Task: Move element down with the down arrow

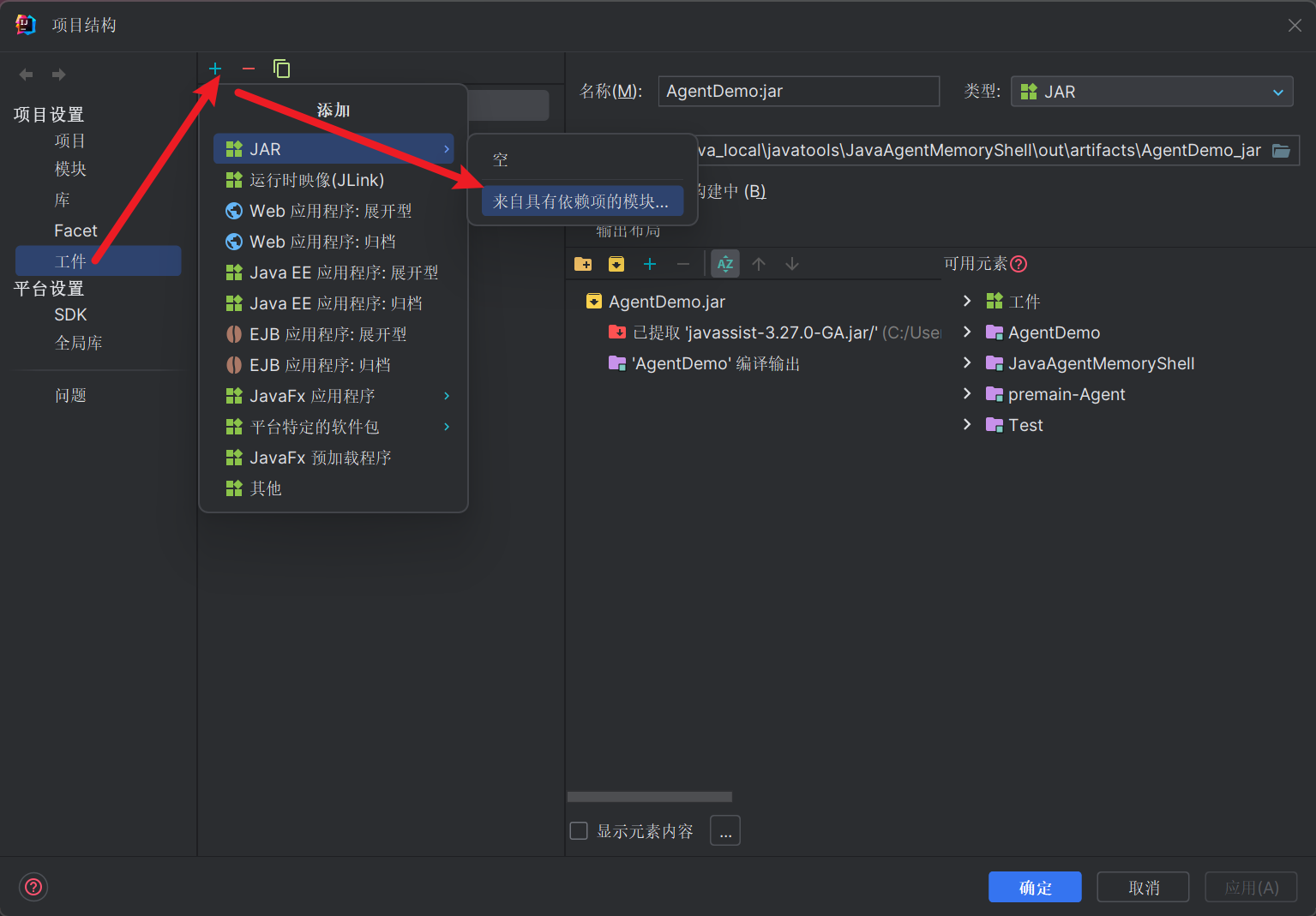Action: pyautogui.click(x=792, y=264)
